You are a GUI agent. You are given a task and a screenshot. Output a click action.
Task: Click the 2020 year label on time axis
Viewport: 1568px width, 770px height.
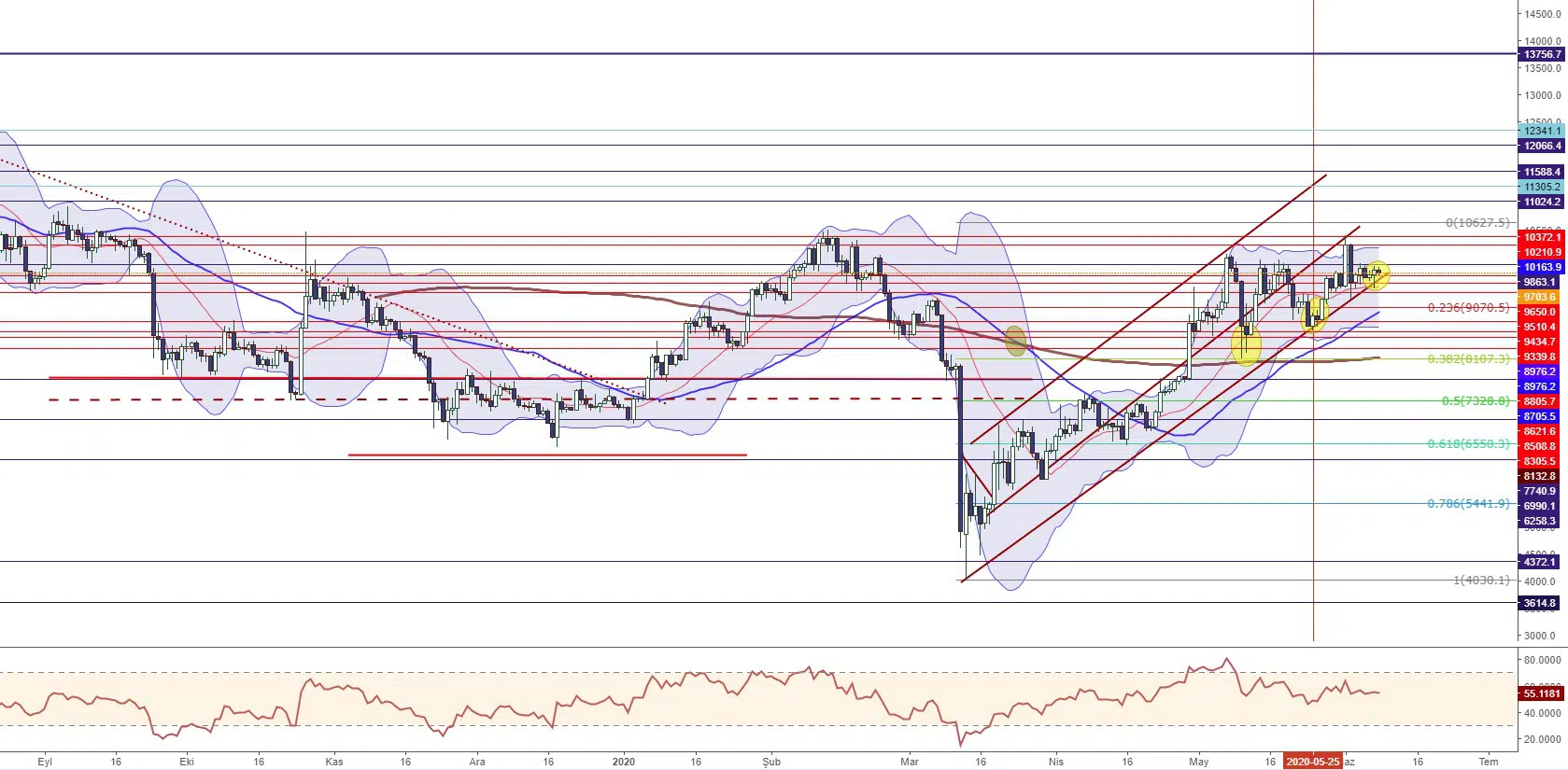[623, 762]
